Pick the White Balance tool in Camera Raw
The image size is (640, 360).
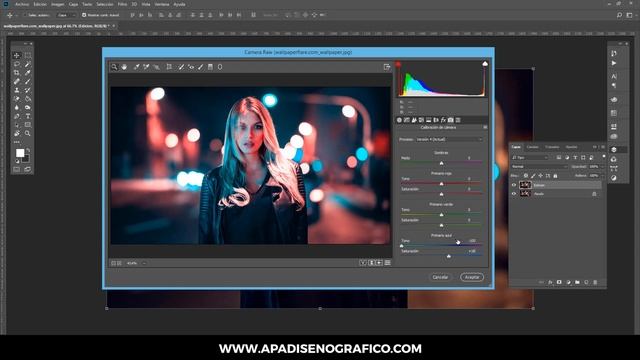coord(136,67)
